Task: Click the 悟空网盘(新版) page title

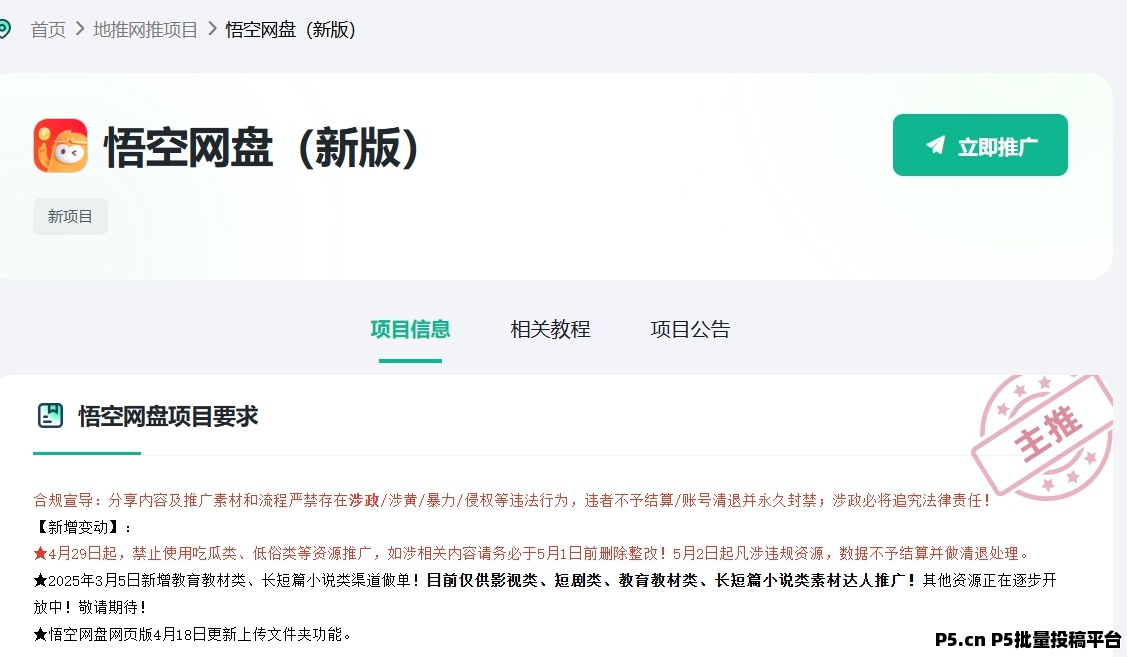Action: 262,147
